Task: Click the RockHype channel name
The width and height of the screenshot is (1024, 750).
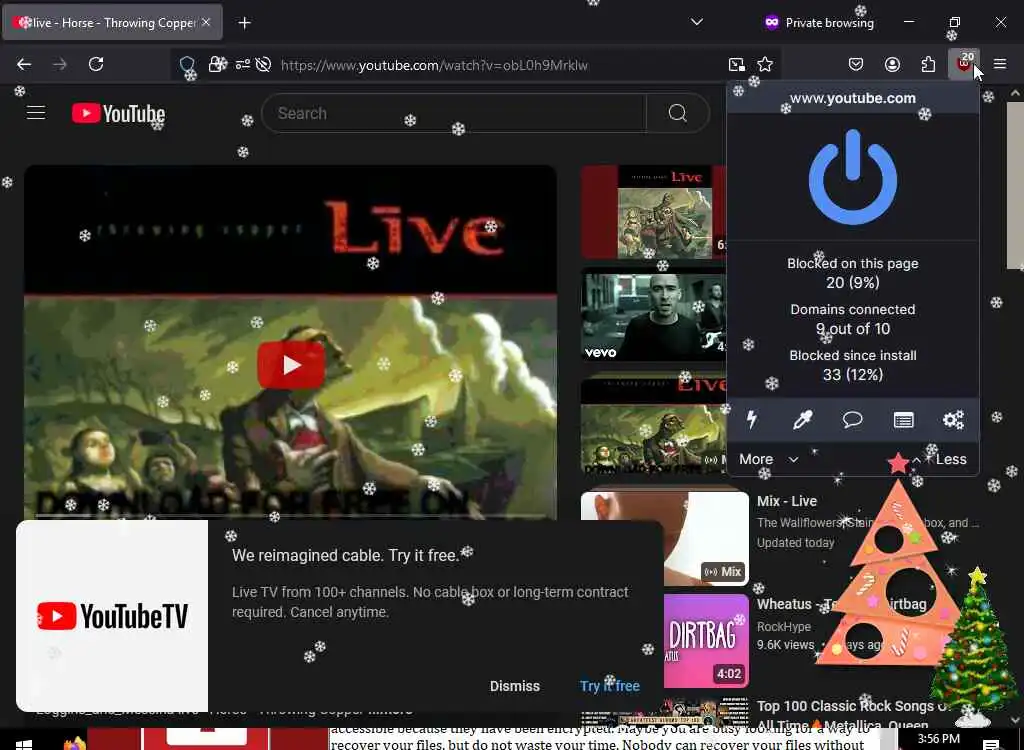Action: 784,627
